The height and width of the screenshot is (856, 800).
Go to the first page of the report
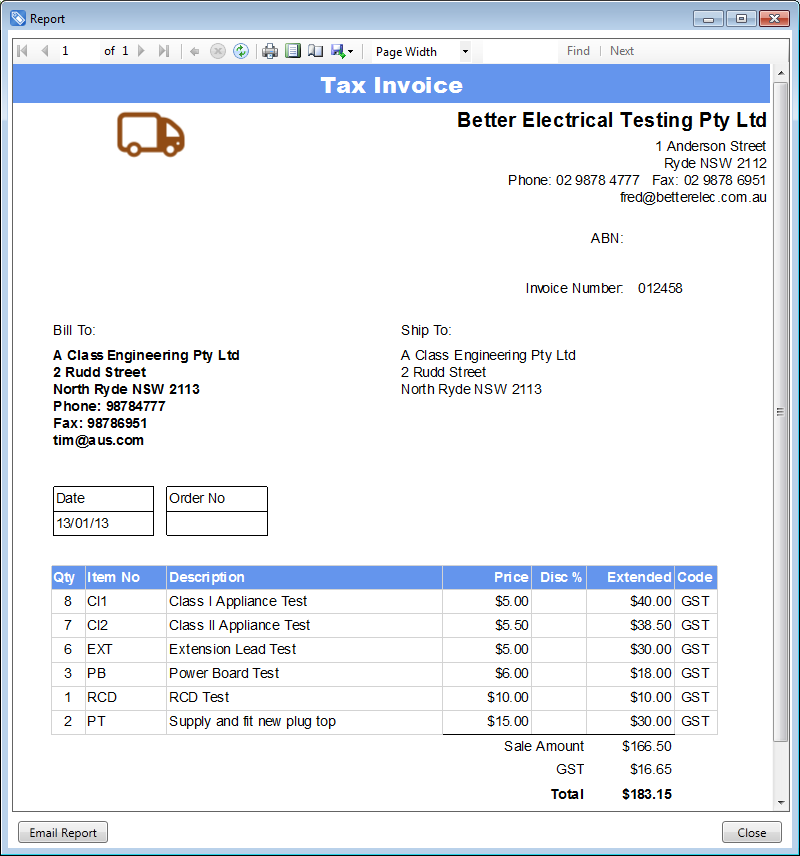point(22,51)
